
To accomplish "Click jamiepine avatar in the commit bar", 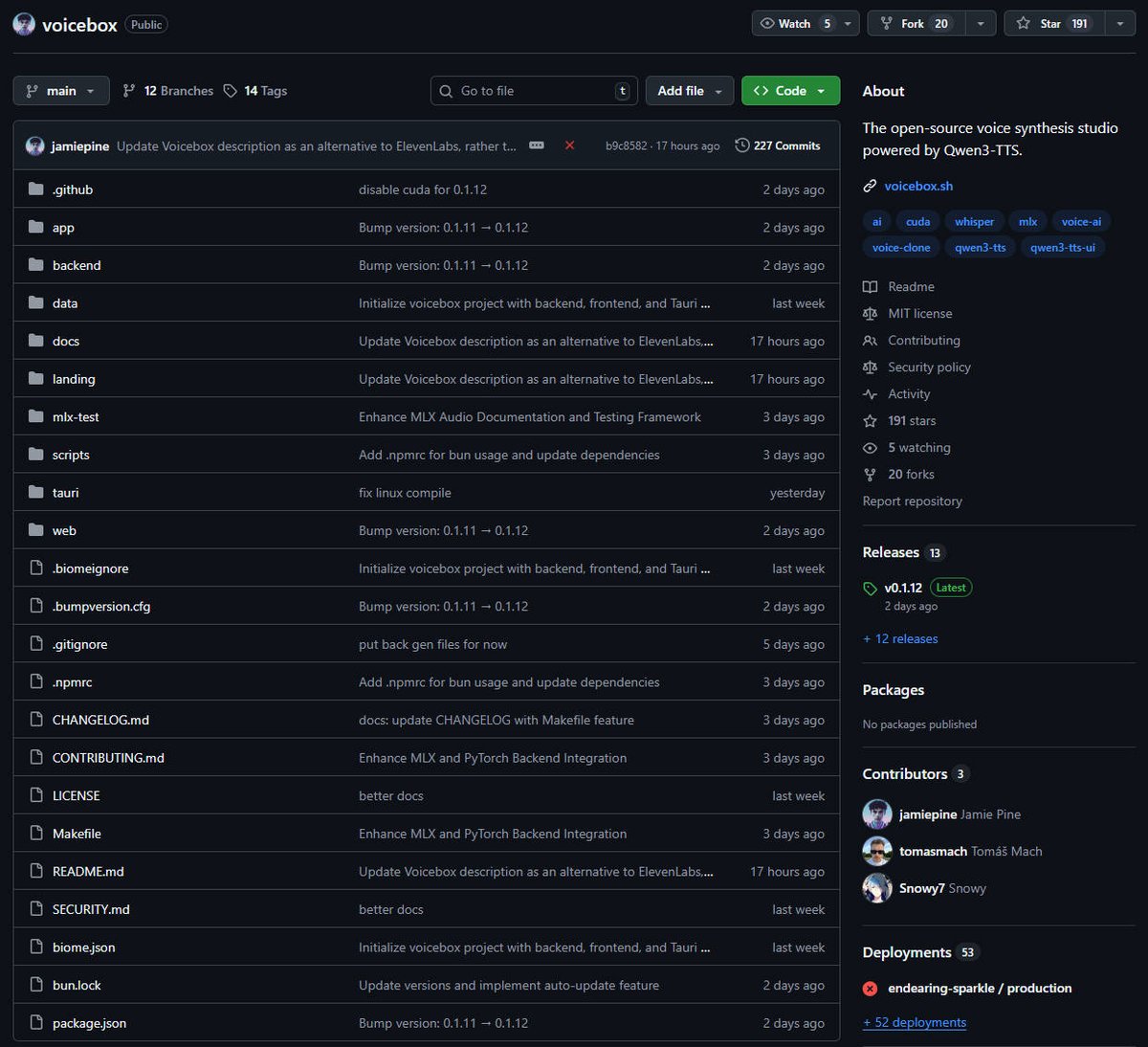I will click(35, 145).
